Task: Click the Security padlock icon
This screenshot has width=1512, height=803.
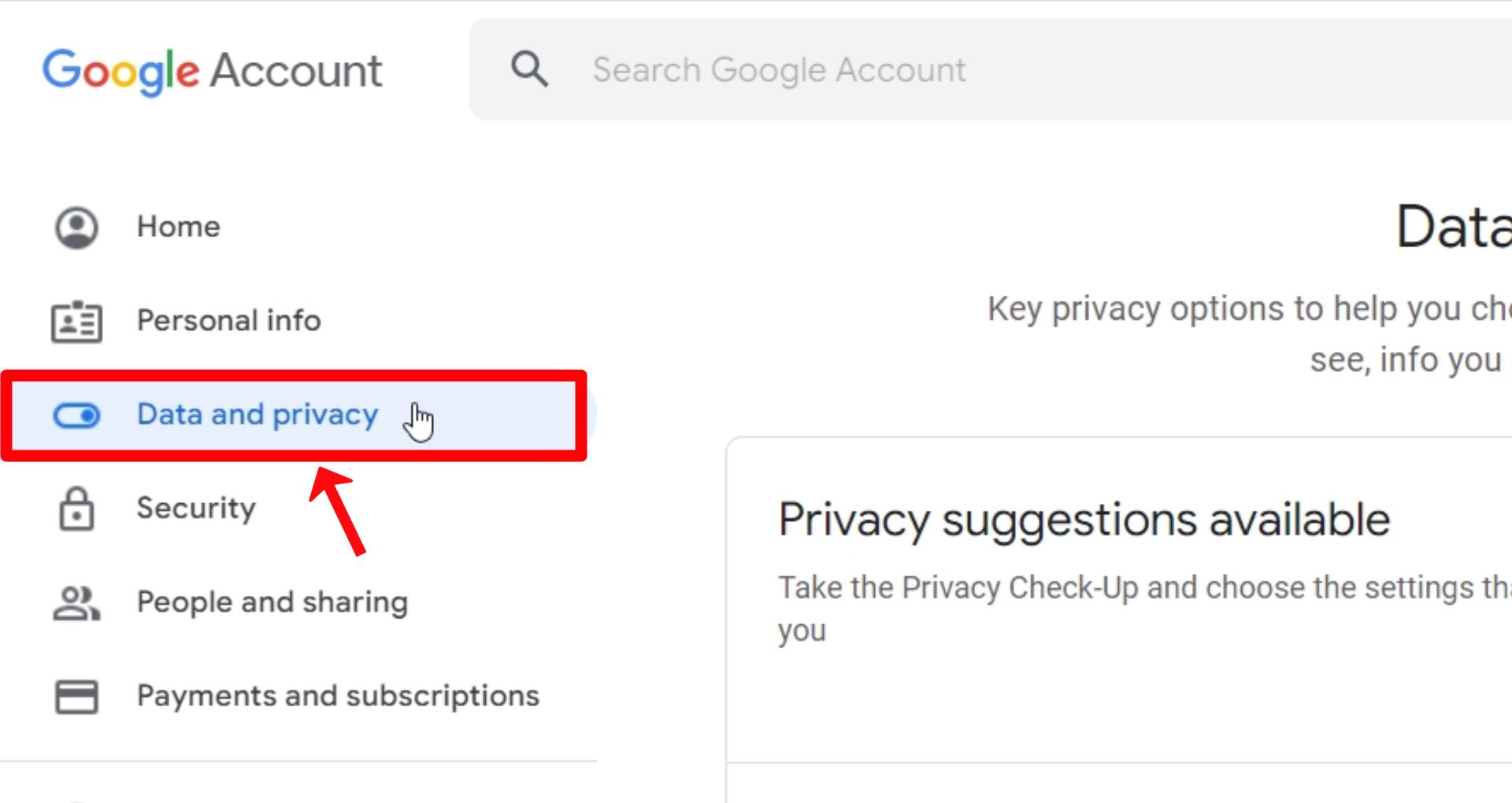Action: [76, 509]
